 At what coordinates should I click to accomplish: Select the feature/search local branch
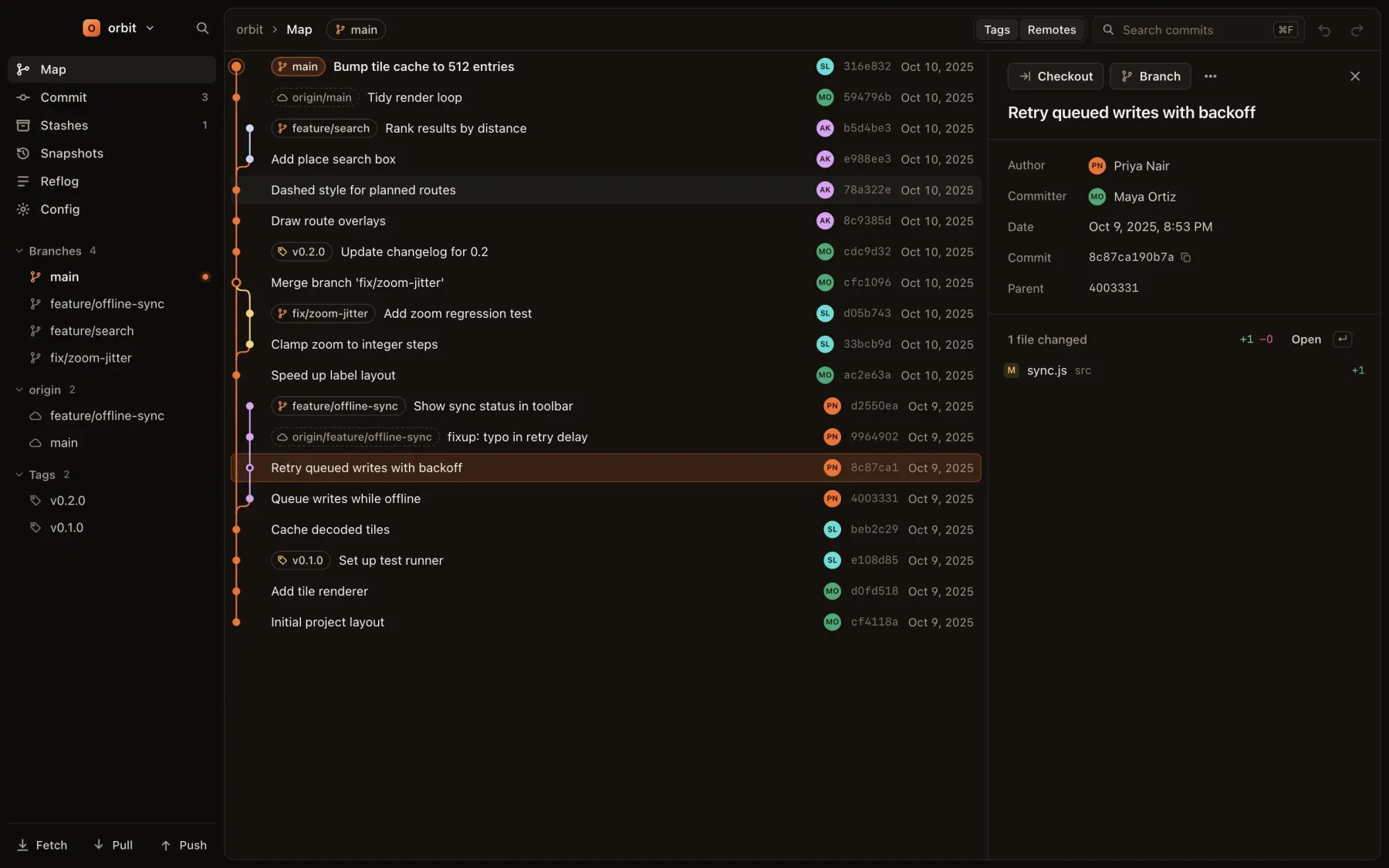pos(92,331)
